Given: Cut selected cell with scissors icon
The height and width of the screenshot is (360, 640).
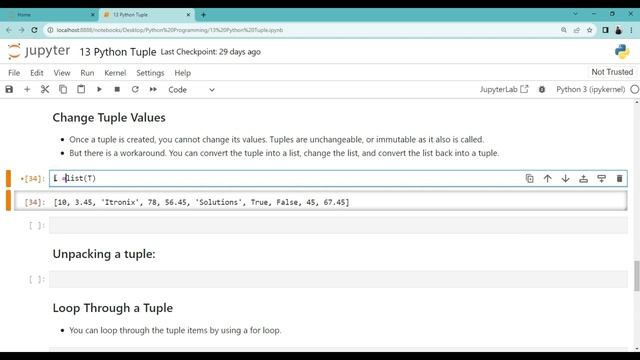Looking at the screenshot, I should 45,89.
